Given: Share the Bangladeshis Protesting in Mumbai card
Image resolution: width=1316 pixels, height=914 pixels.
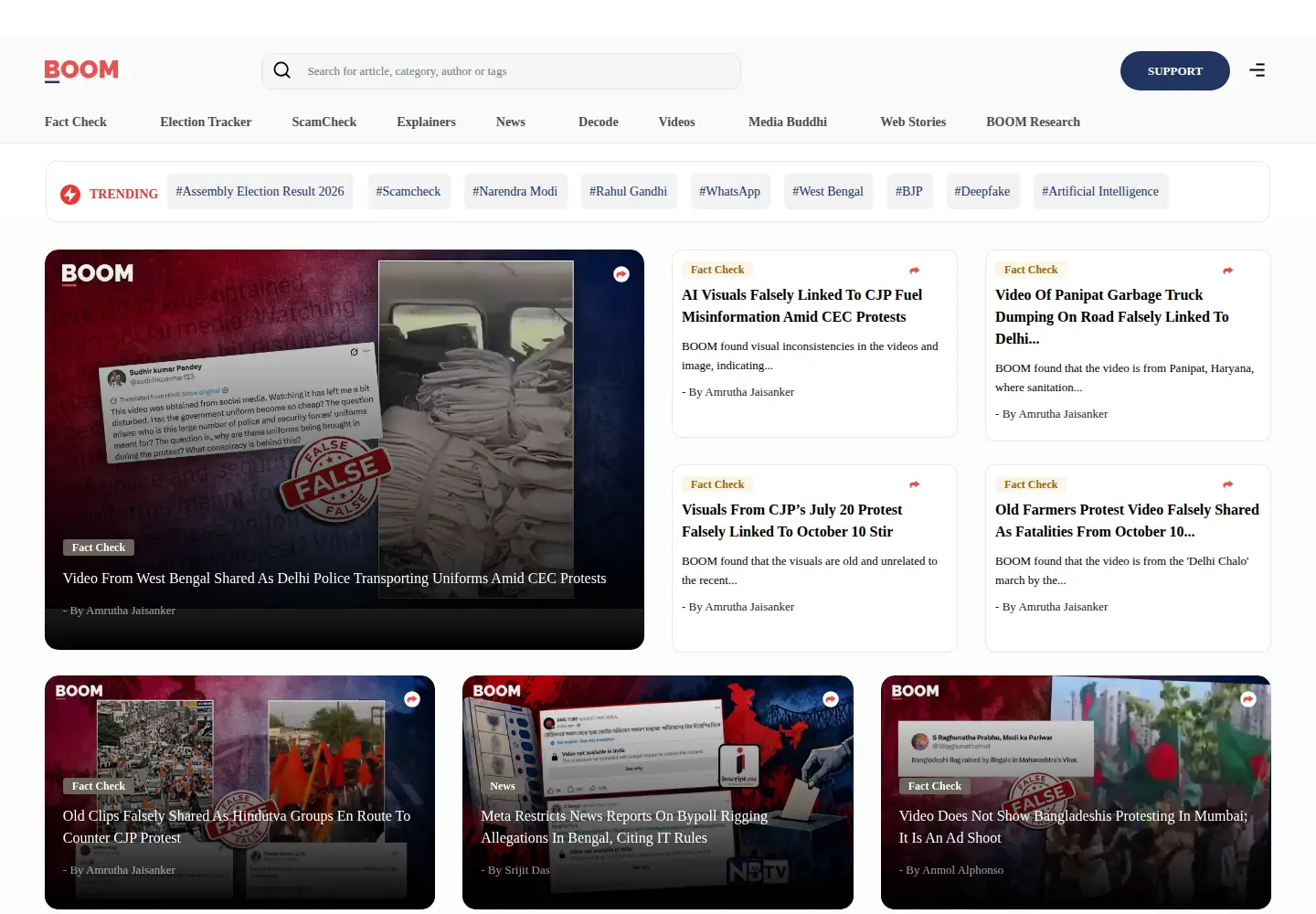Looking at the screenshot, I should click(1248, 699).
